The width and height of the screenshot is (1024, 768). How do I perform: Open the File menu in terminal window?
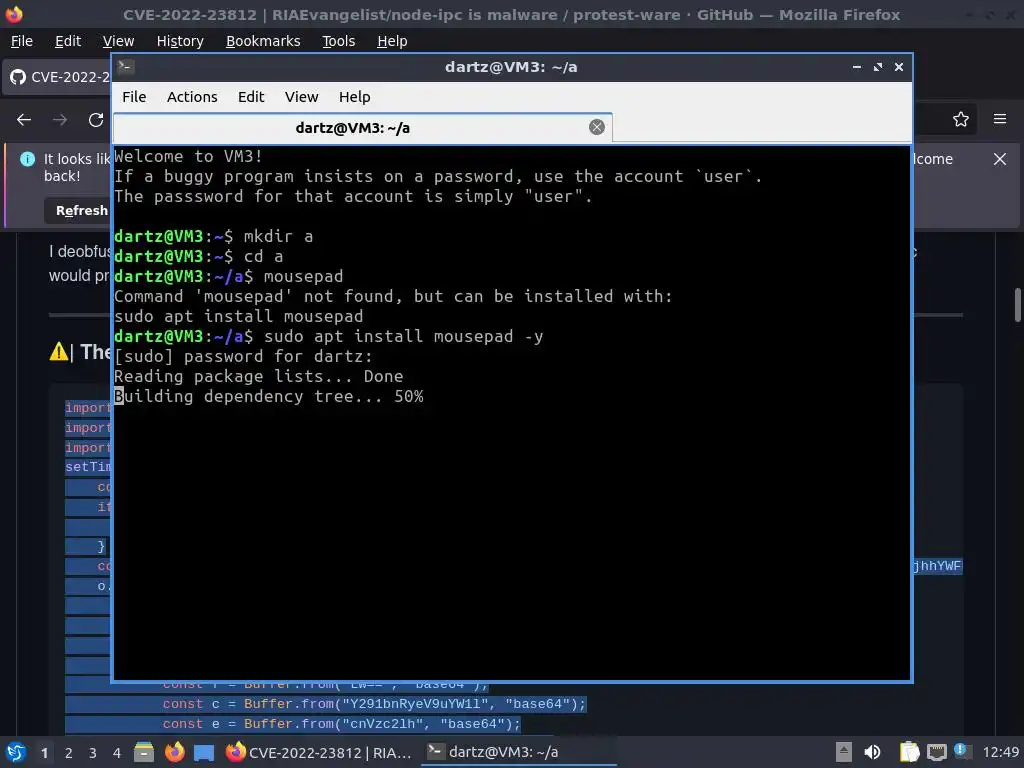click(x=134, y=97)
